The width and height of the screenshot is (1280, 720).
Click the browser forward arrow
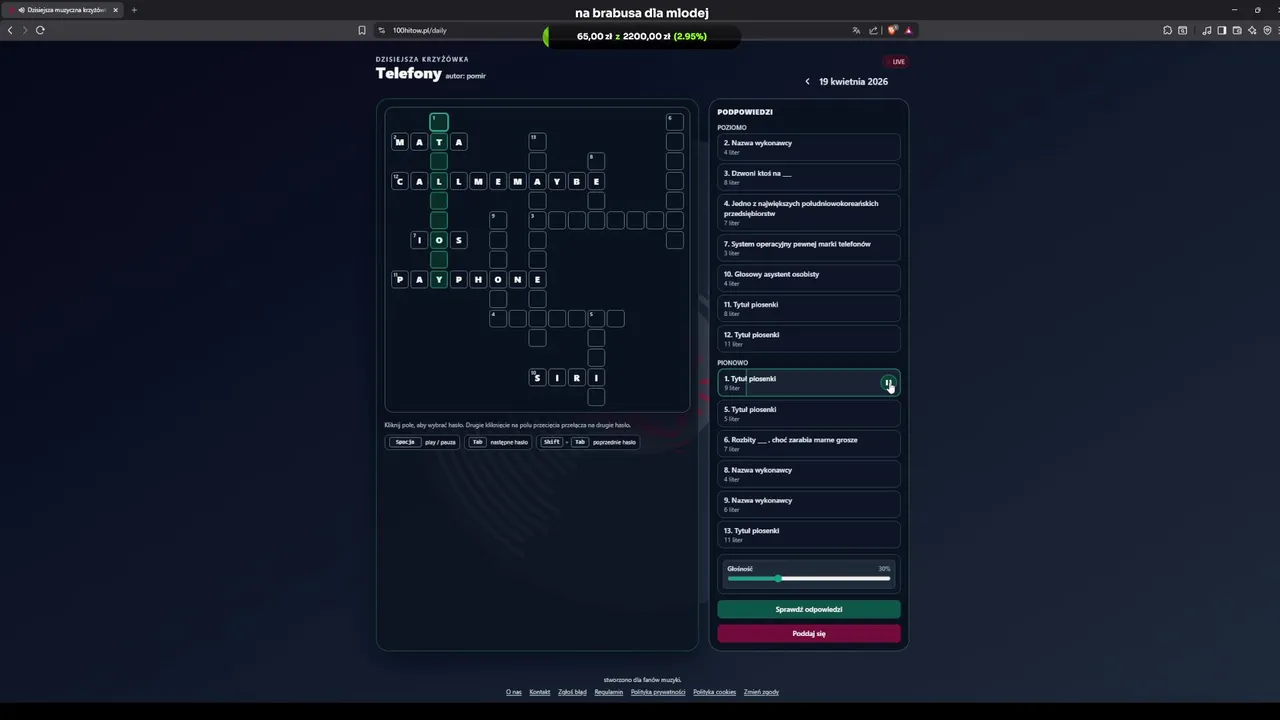pyautogui.click(x=25, y=30)
